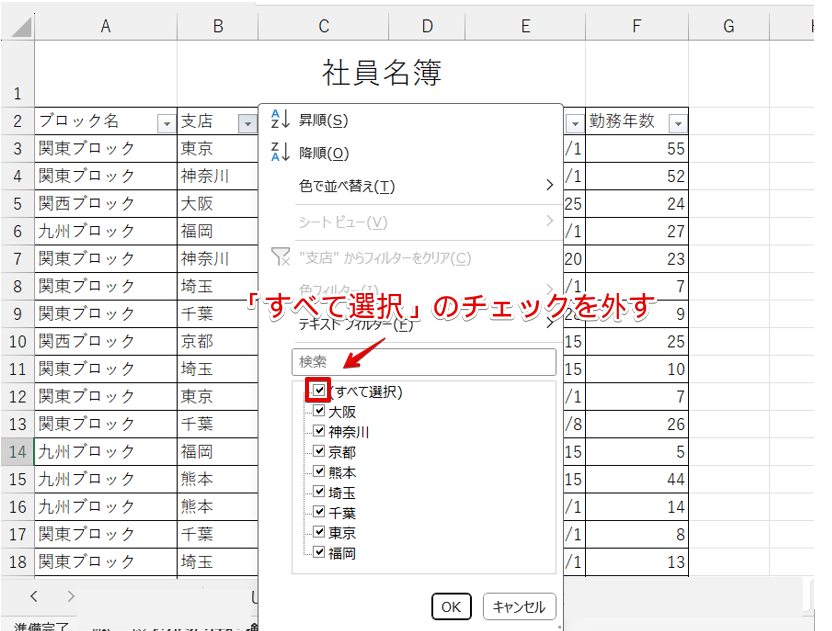Select row 10 header
This screenshot has width=832, height=631.
18,341
